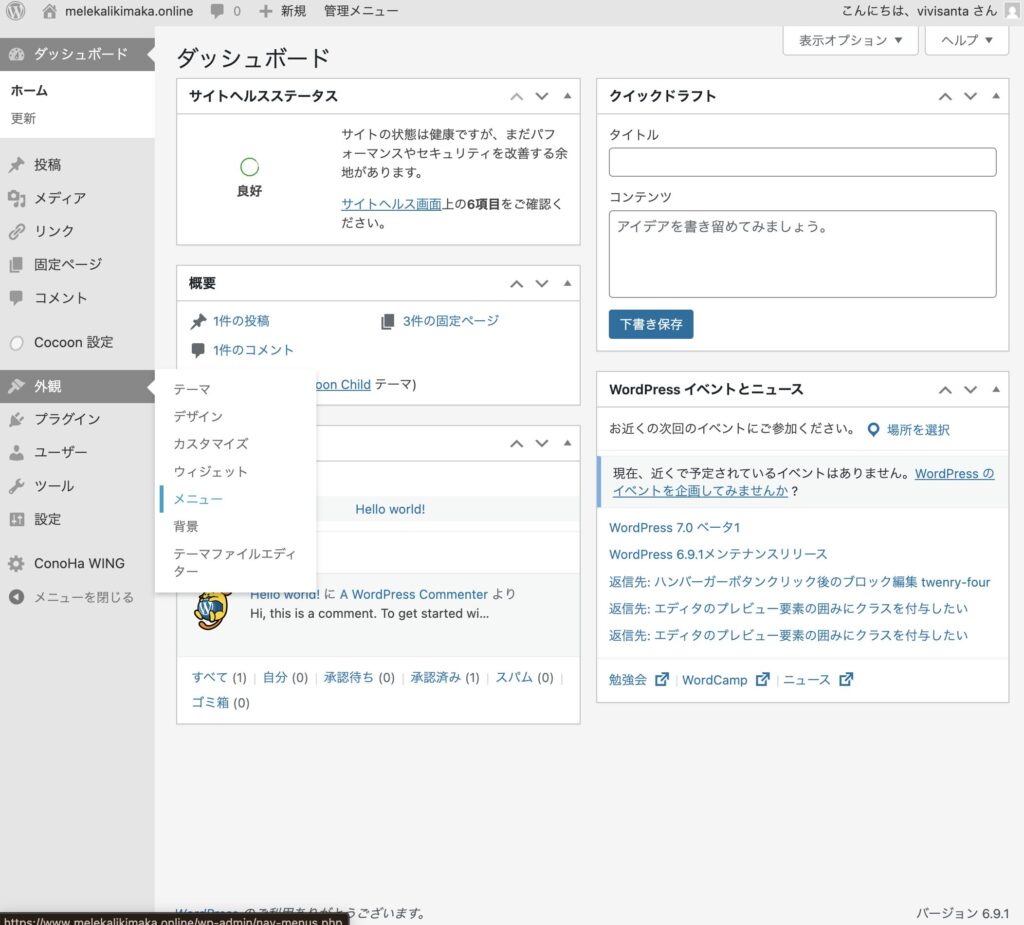
Task: Toggle the サイトヘルスステータス panel triangle
Action: coord(567,97)
